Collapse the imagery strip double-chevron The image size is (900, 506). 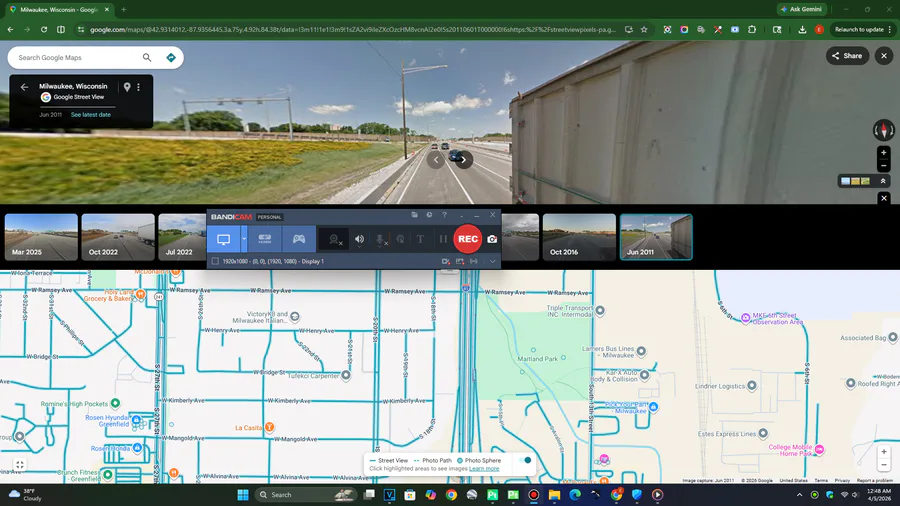point(883,181)
